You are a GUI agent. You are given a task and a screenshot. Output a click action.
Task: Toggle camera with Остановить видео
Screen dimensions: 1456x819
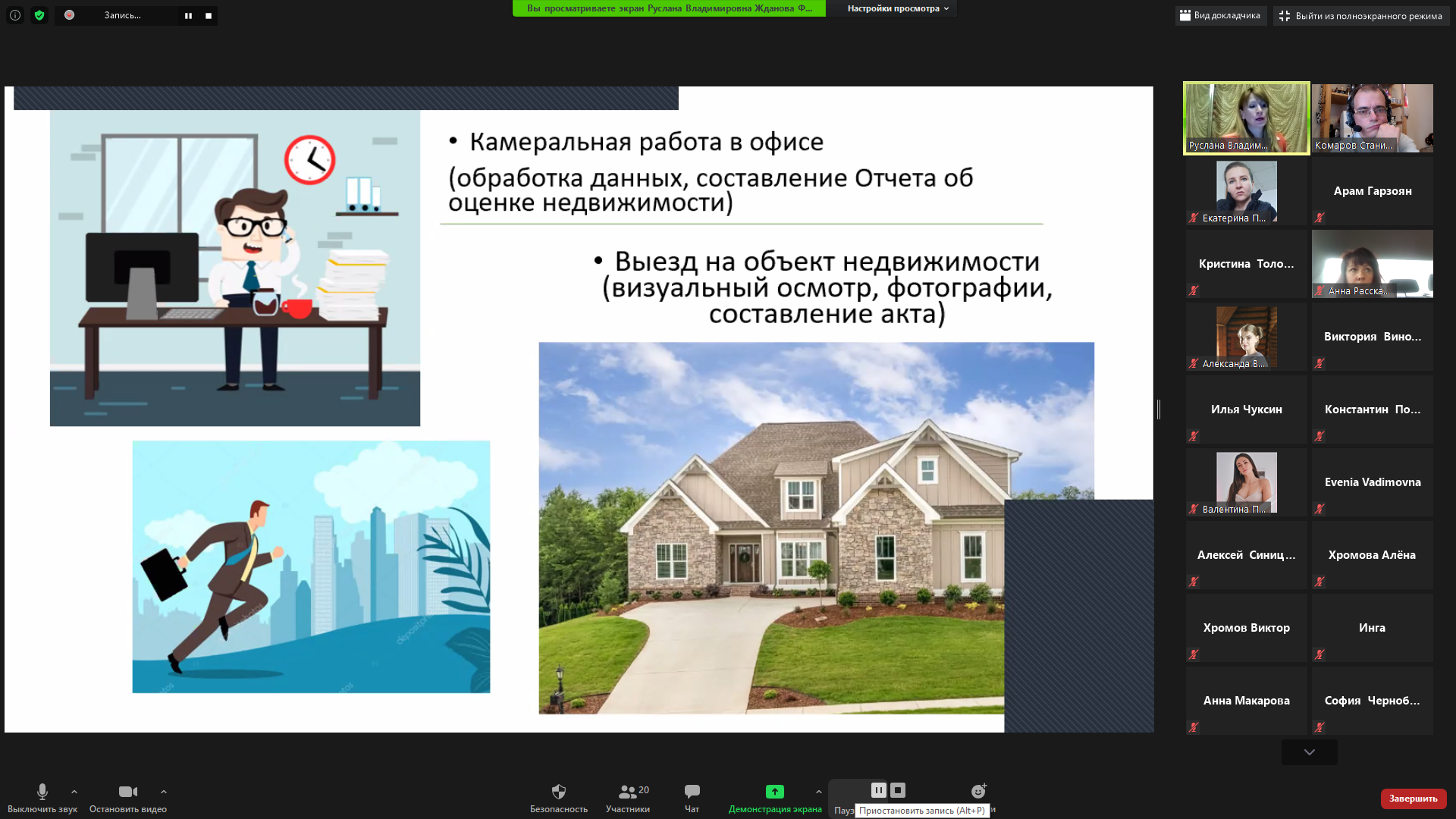point(128,799)
